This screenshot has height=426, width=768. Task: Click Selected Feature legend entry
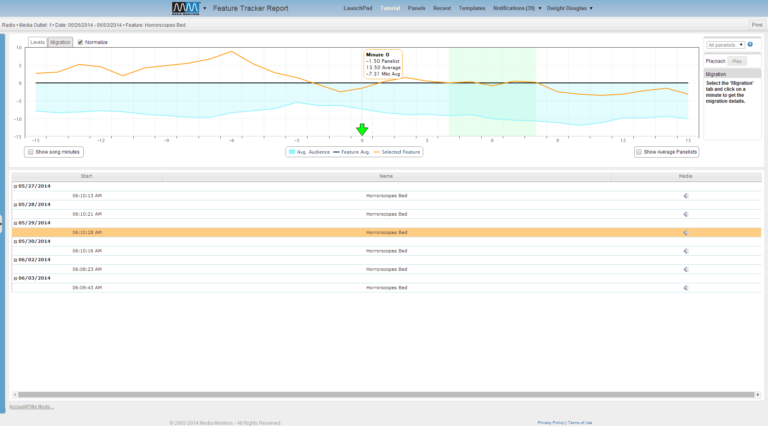click(397, 152)
